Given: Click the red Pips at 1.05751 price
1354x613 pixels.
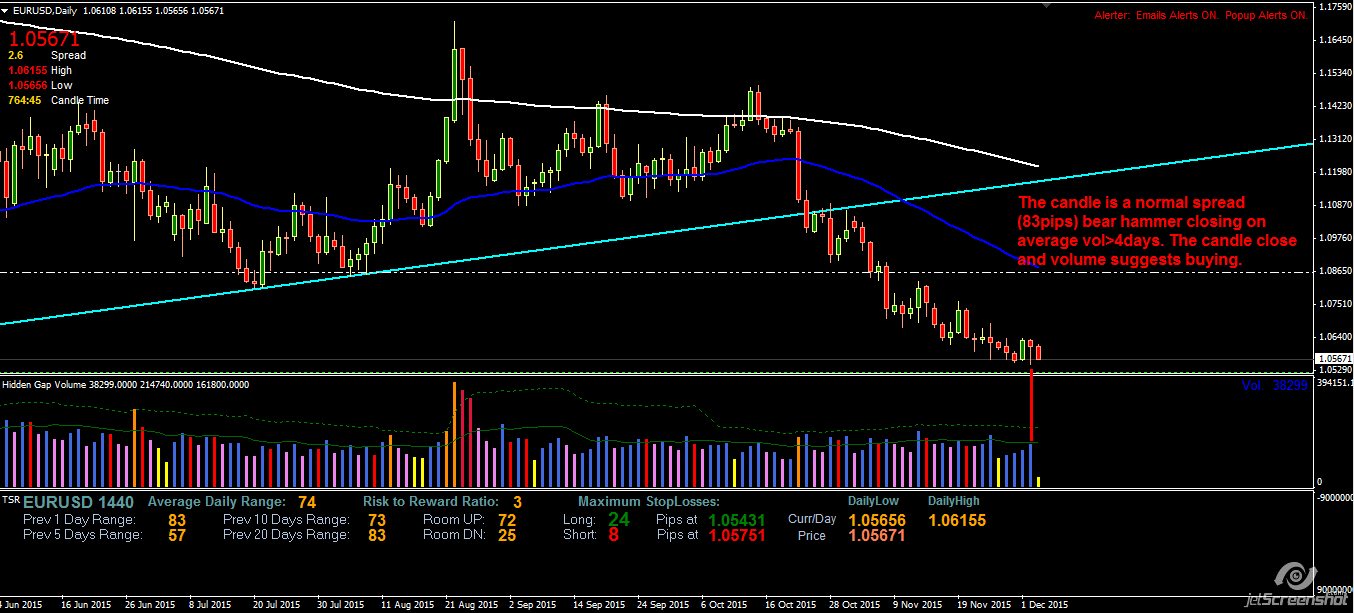Looking at the screenshot, I should point(737,536).
